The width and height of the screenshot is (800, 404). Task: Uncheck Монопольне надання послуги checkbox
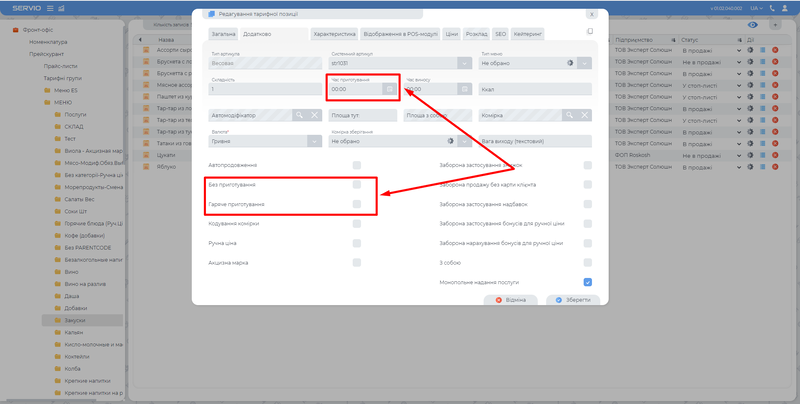588,282
